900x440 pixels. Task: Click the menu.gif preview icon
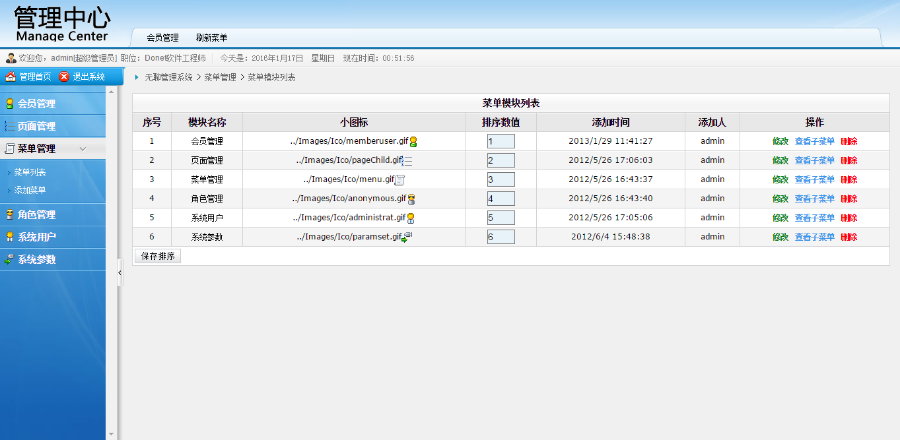pyautogui.click(x=401, y=180)
